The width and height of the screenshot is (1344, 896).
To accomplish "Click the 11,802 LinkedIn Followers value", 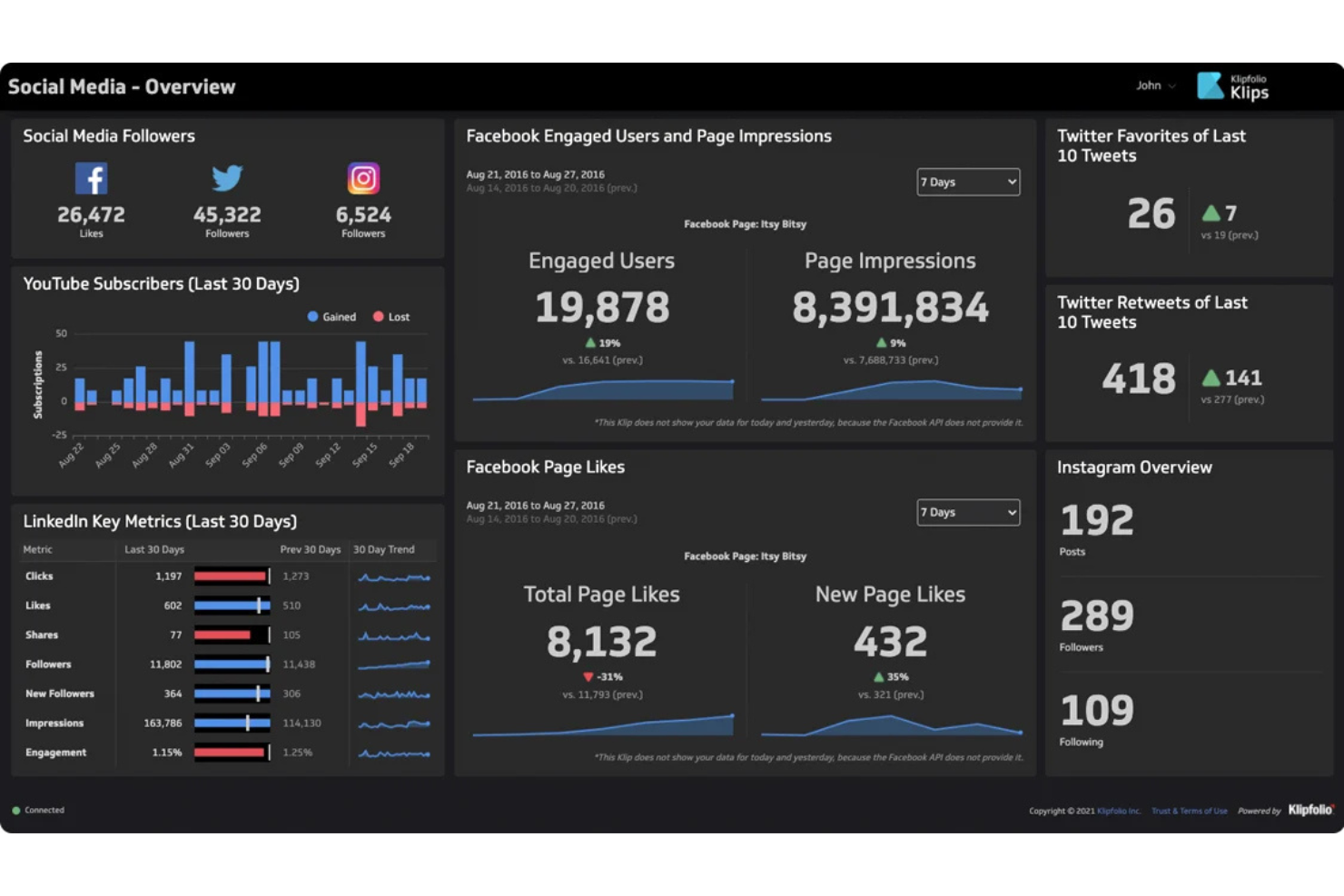I will click(x=165, y=665).
